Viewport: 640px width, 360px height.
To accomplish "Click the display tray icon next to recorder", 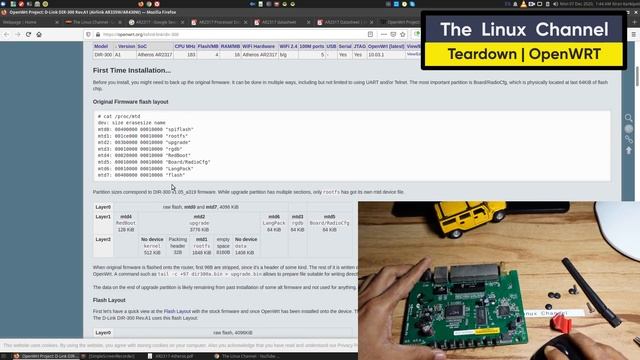I will coord(540,4).
